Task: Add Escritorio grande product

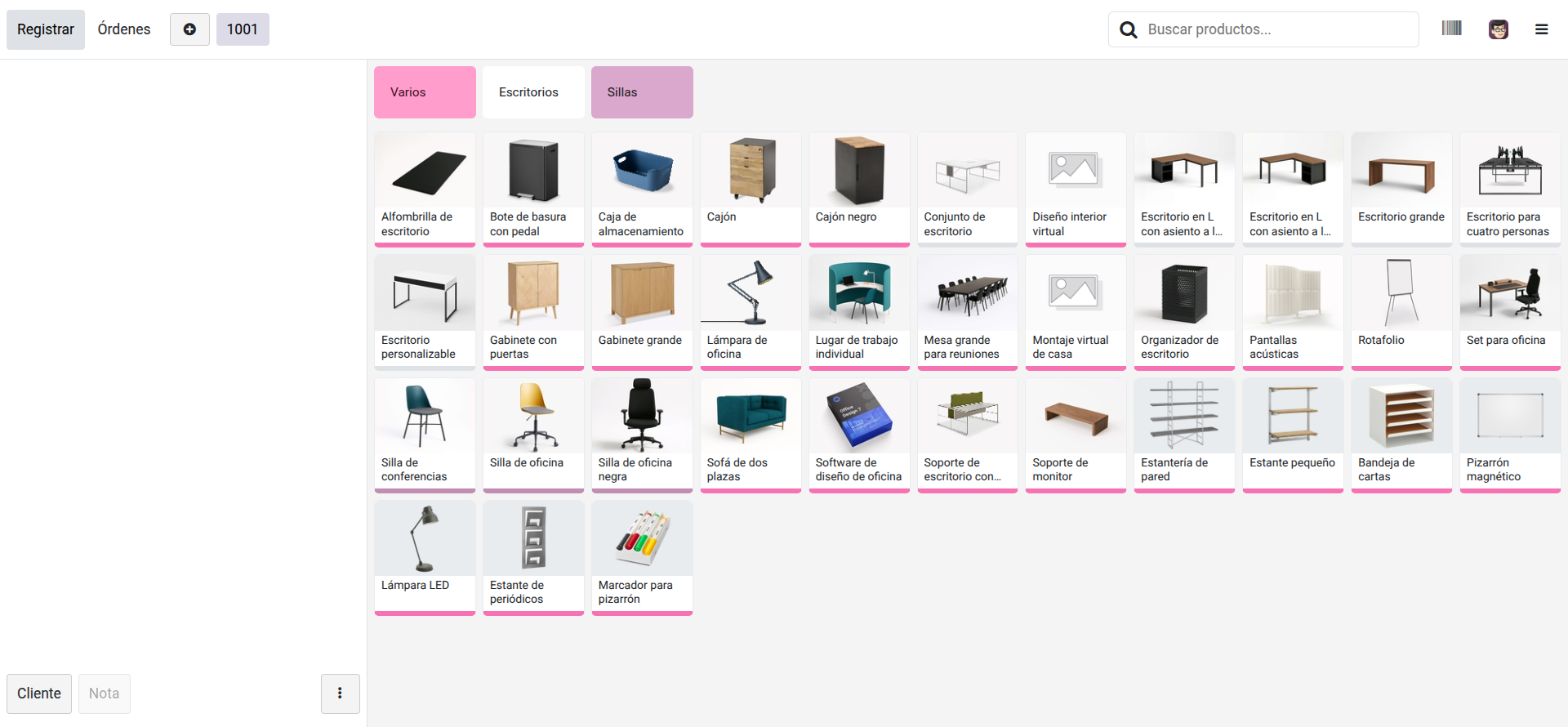Action: (1401, 190)
